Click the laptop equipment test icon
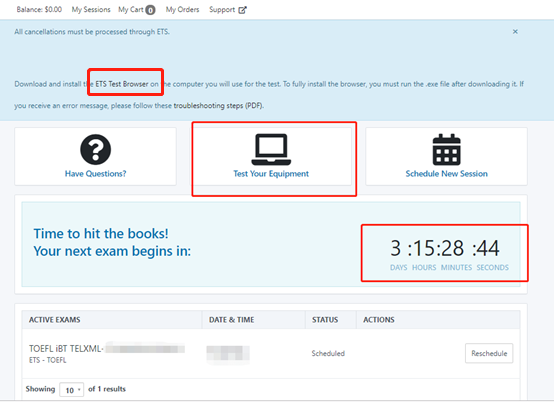The width and height of the screenshot is (554, 404). (x=271, y=150)
